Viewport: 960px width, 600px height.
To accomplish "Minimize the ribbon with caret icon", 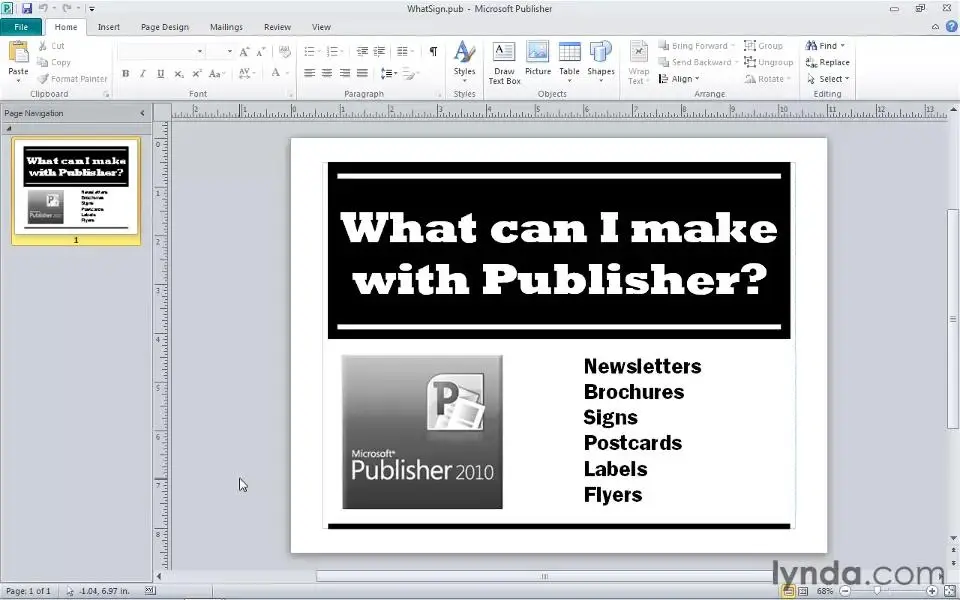I will pos(936,27).
